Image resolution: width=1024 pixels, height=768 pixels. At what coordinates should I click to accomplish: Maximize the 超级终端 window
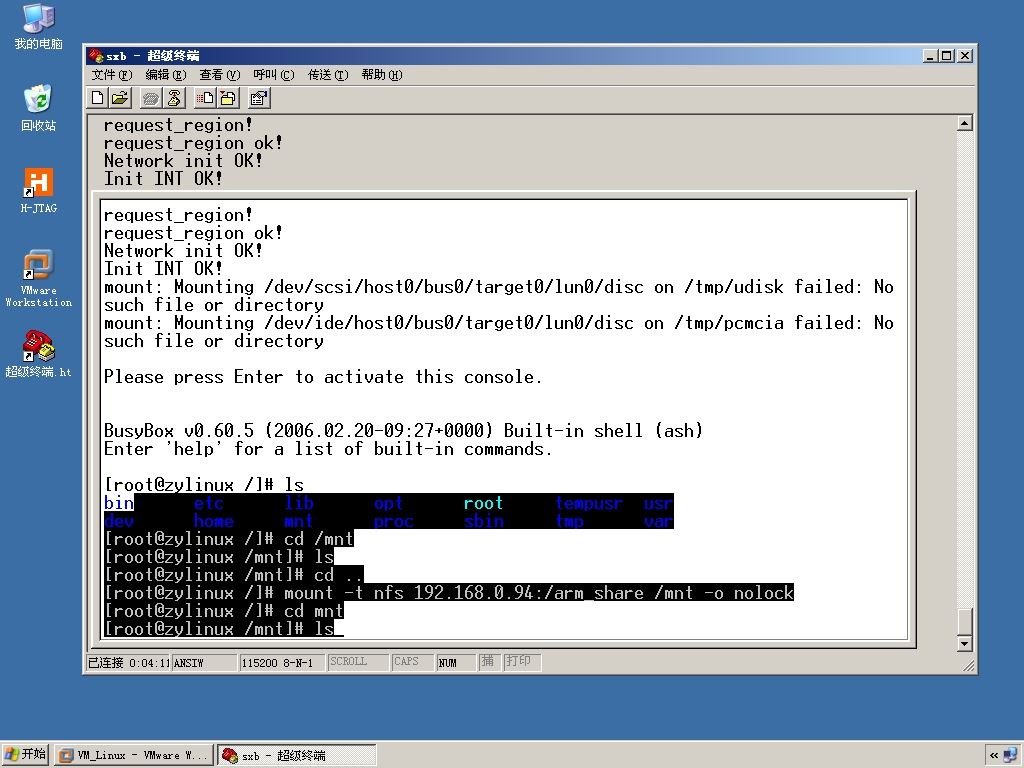click(x=946, y=56)
